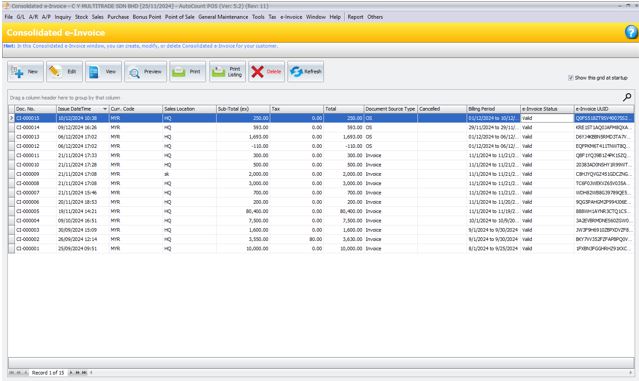Viewport: 639px width, 381px height.
Task: Click the Valid status cell in the CI-000015 row
Action: point(547,118)
